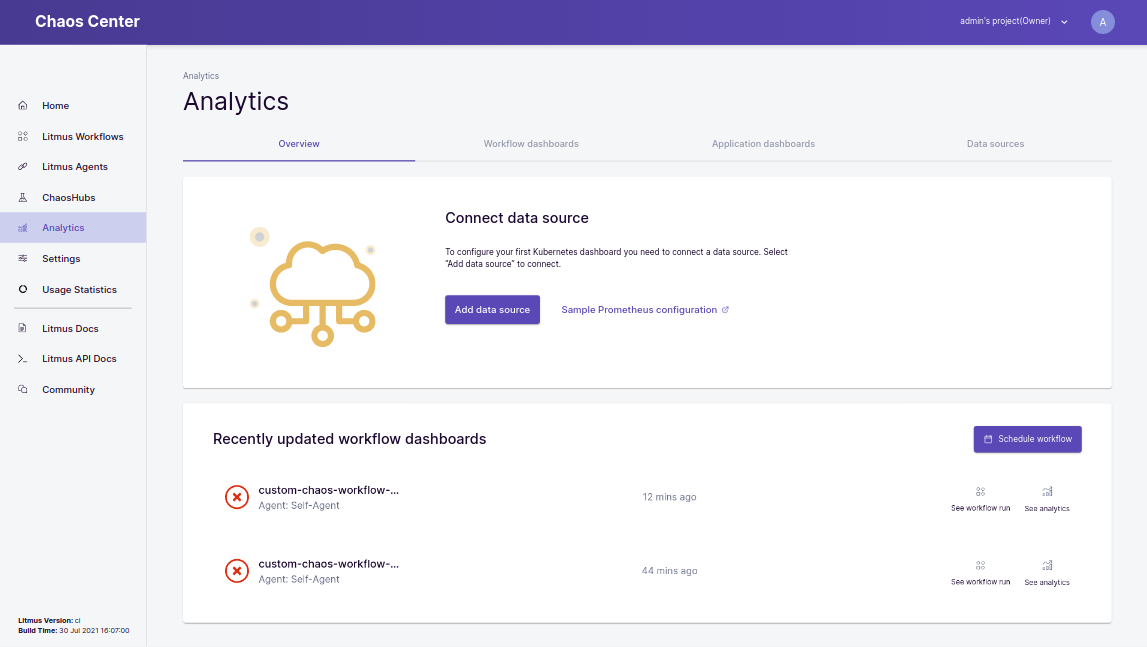Open Litmus Docs in sidebar
The width and height of the screenshot is (1147, 647).
tap(70, 329)
